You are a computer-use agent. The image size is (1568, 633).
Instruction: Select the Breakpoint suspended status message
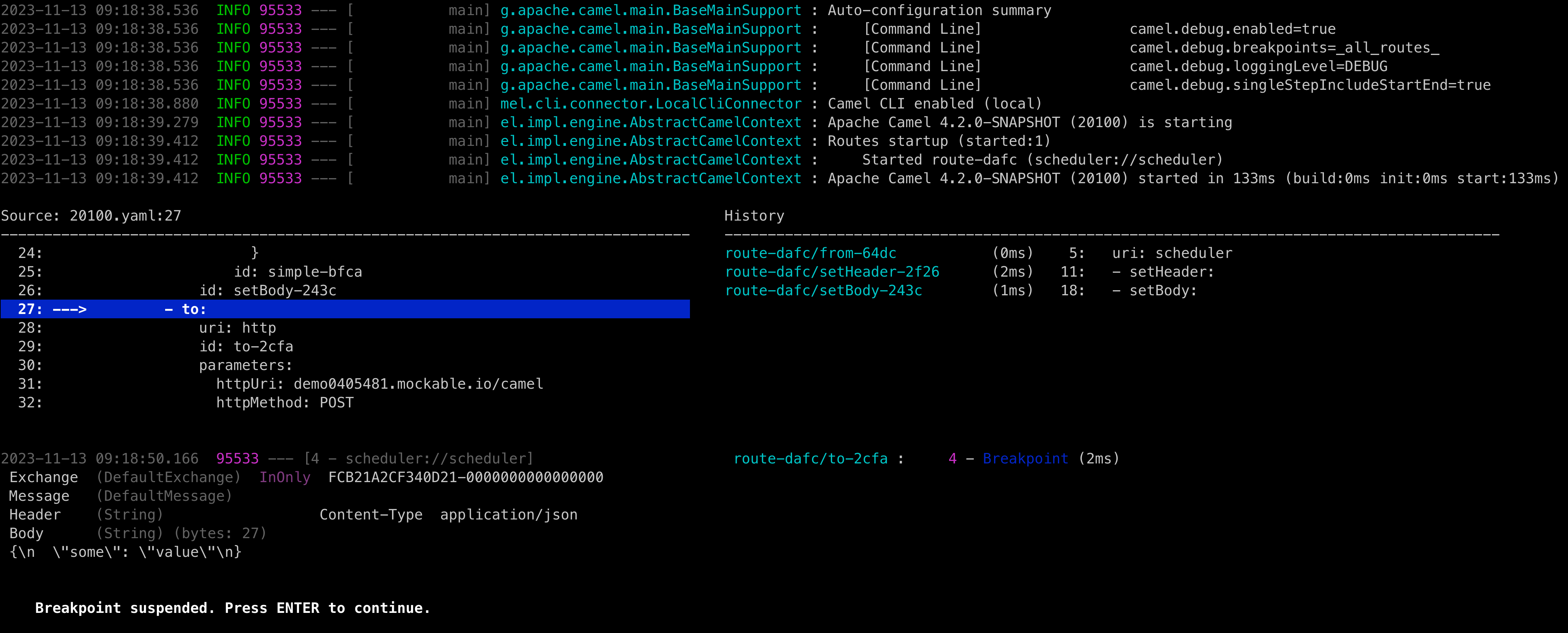coord(233,608)
